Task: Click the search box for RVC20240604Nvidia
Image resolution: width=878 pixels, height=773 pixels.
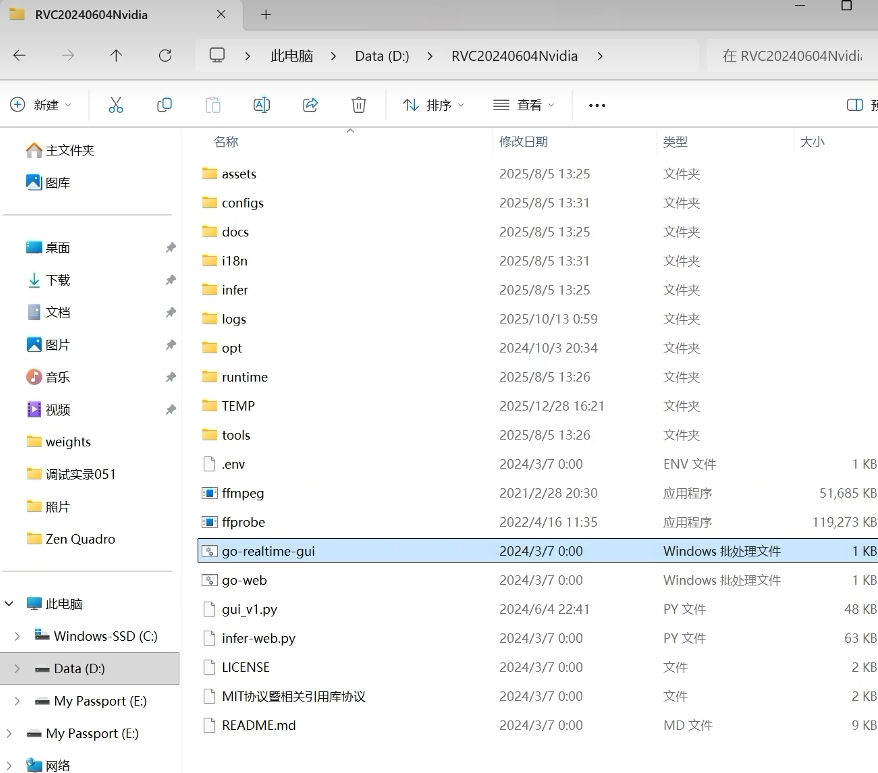Action: click(x=792, y=55)
